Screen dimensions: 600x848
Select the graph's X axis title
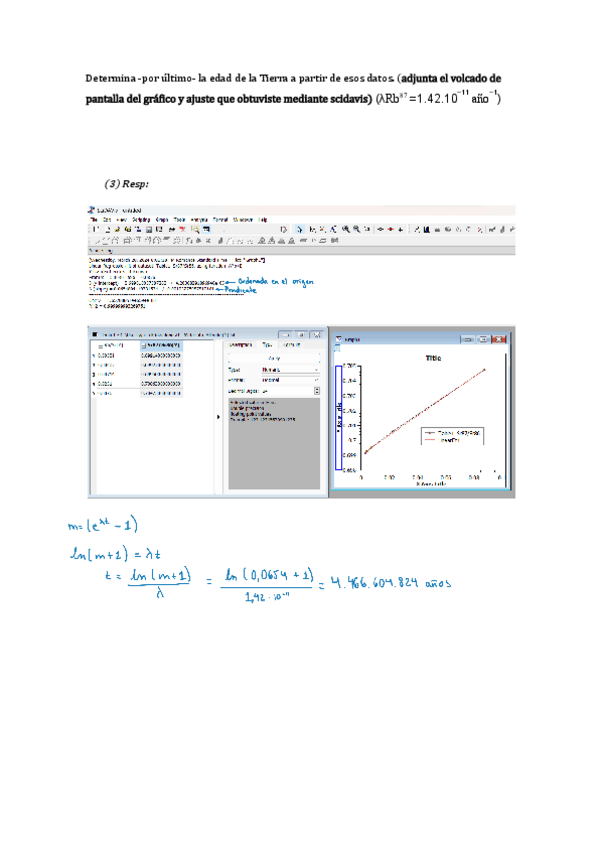click(x=431, y=484)
